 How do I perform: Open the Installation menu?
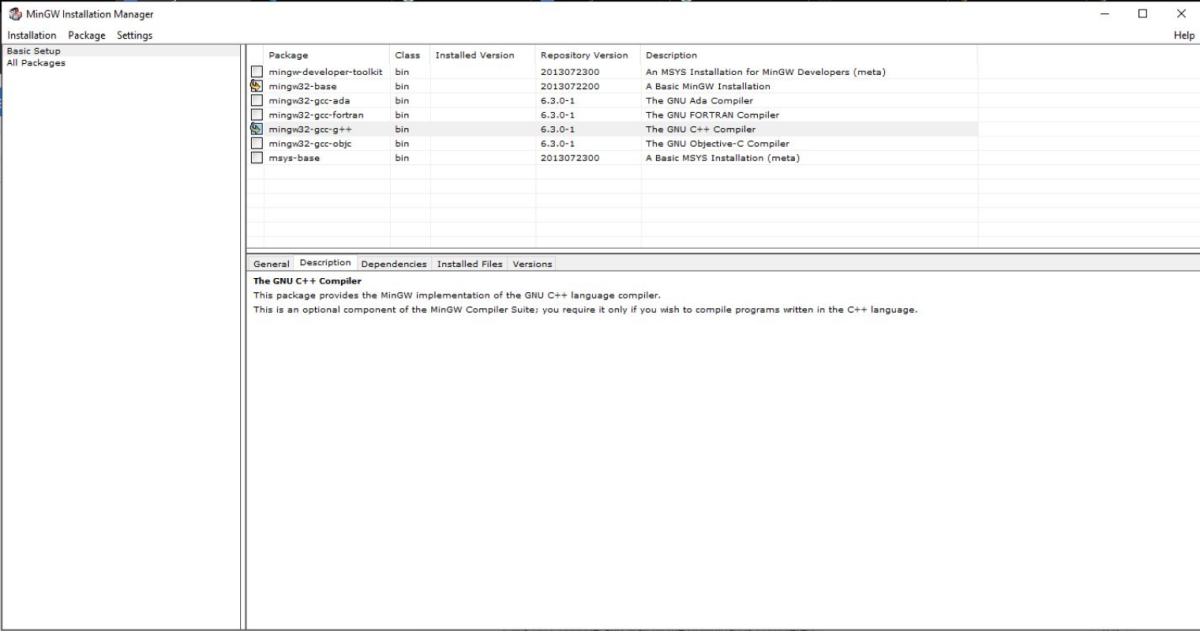[32, 35]
